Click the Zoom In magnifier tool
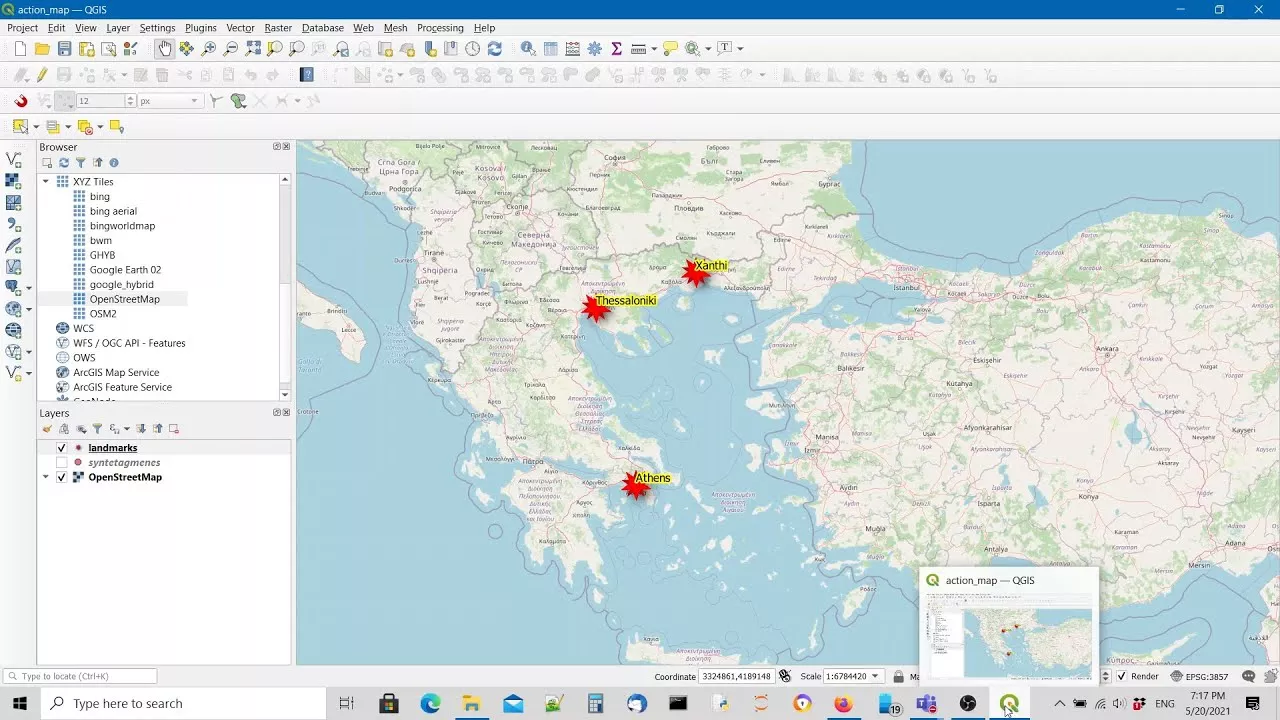Viewport: 1280px width, 720px height. pos(208,48)
